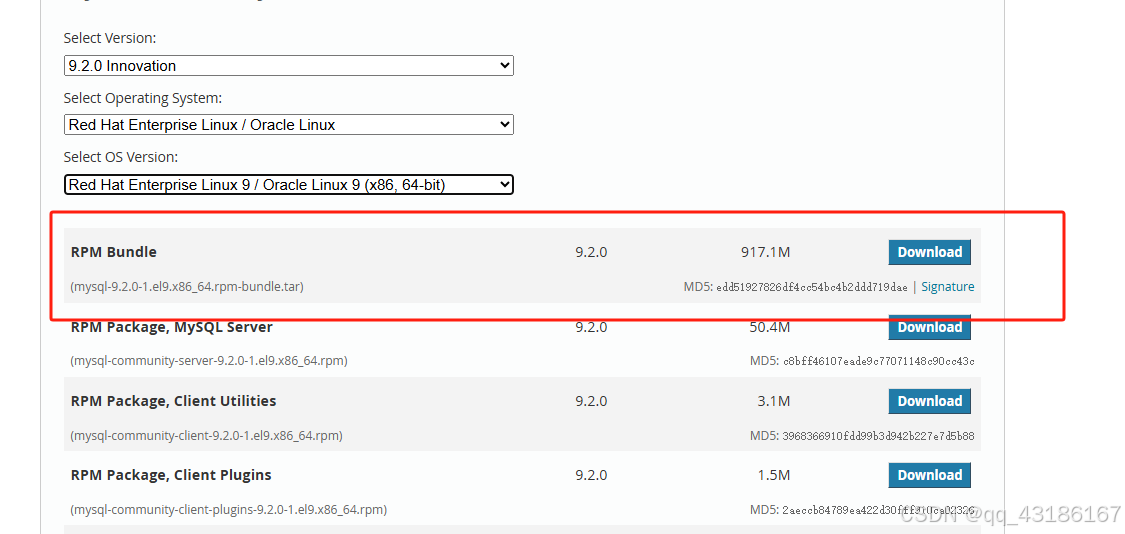This screenshot has height=534, width=1125.
Task: Download RPM Package, Client Plugins
Action: (x=929, y=475)
